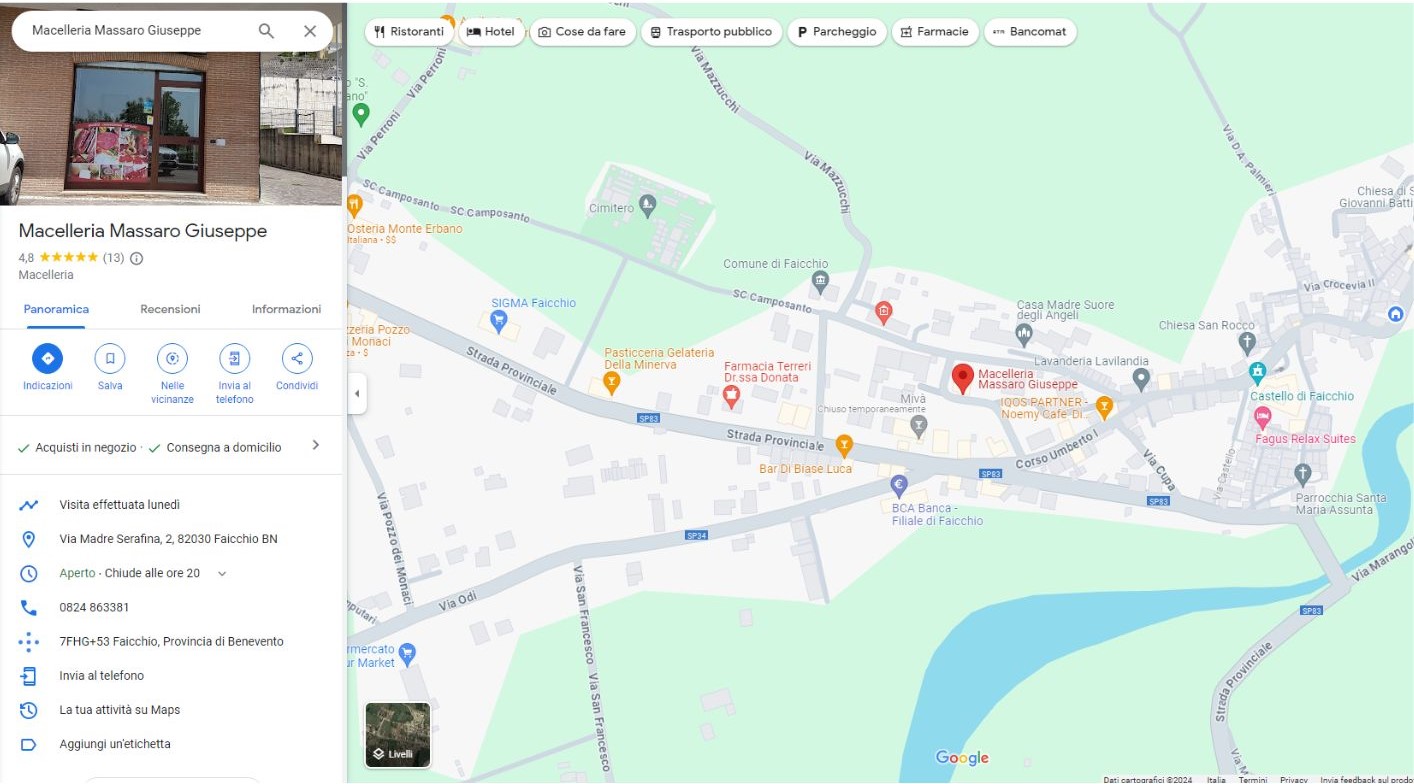Filter the map by Hotel
1414x784 pixels.
[490, 32]
